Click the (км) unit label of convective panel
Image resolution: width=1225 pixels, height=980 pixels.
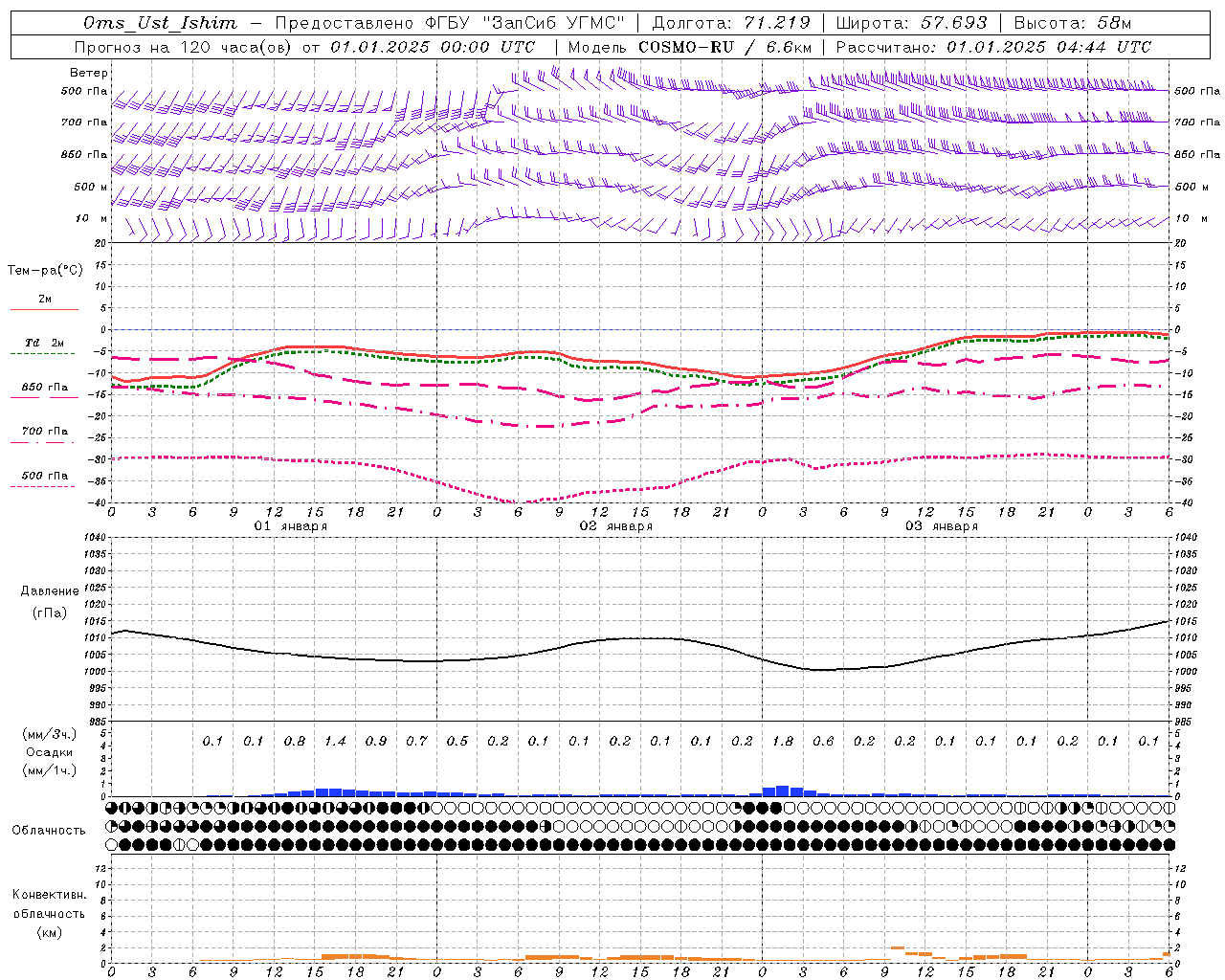click(50, 932)
